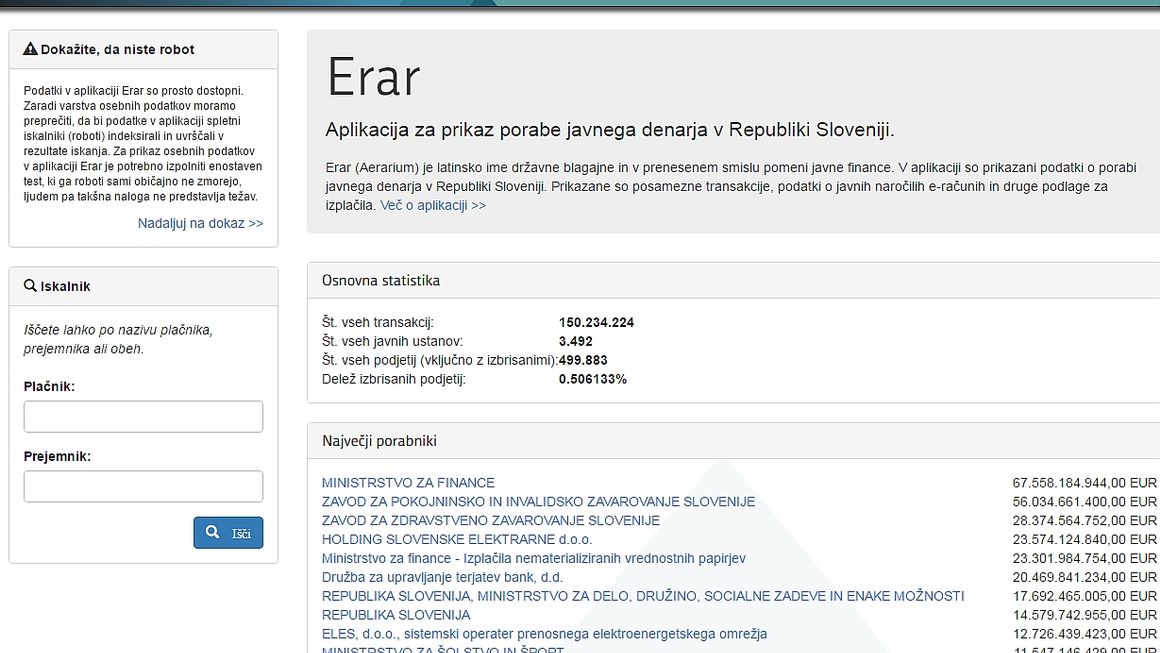Open MINISTRSTVO ZA FINANCE entry
Screen dimensions: 1160x653
408,483
